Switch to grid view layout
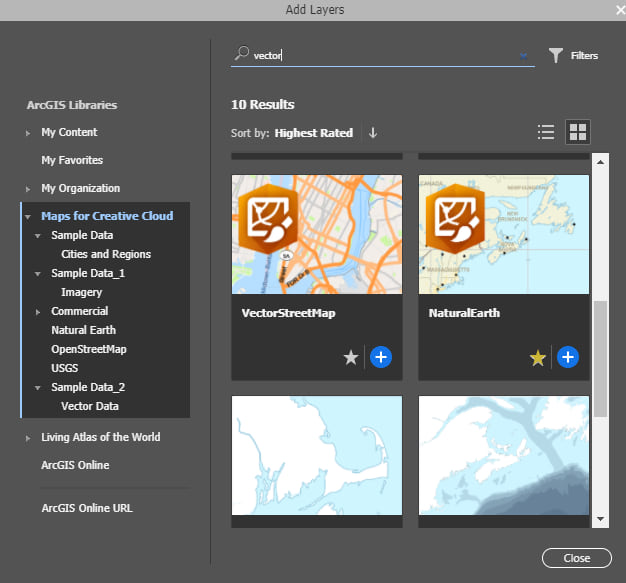This screenshot has height=583, width=626. coord(578,132)
